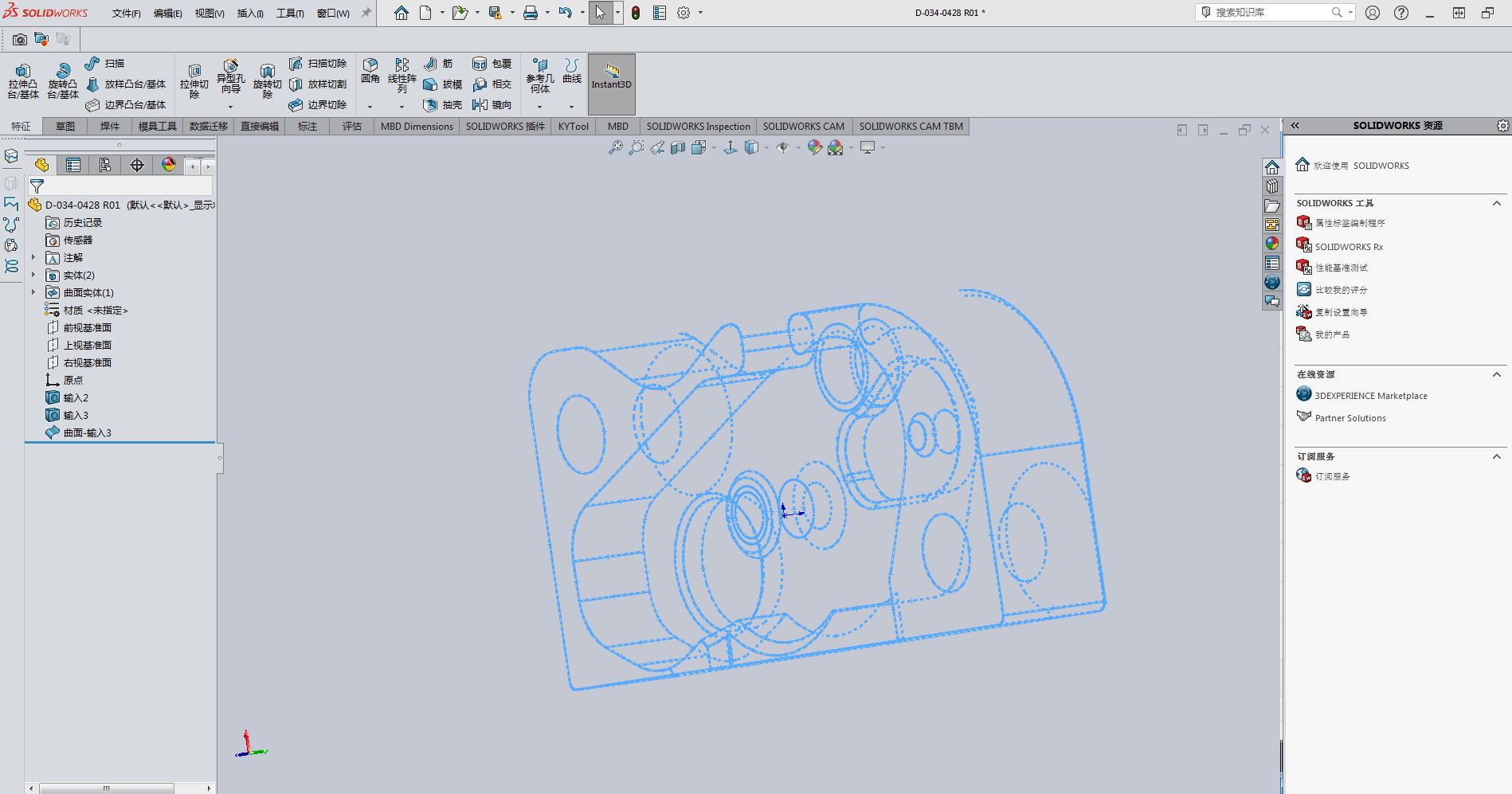Click the feature tree horizontal scrollbar

click(x=107, y=788)
